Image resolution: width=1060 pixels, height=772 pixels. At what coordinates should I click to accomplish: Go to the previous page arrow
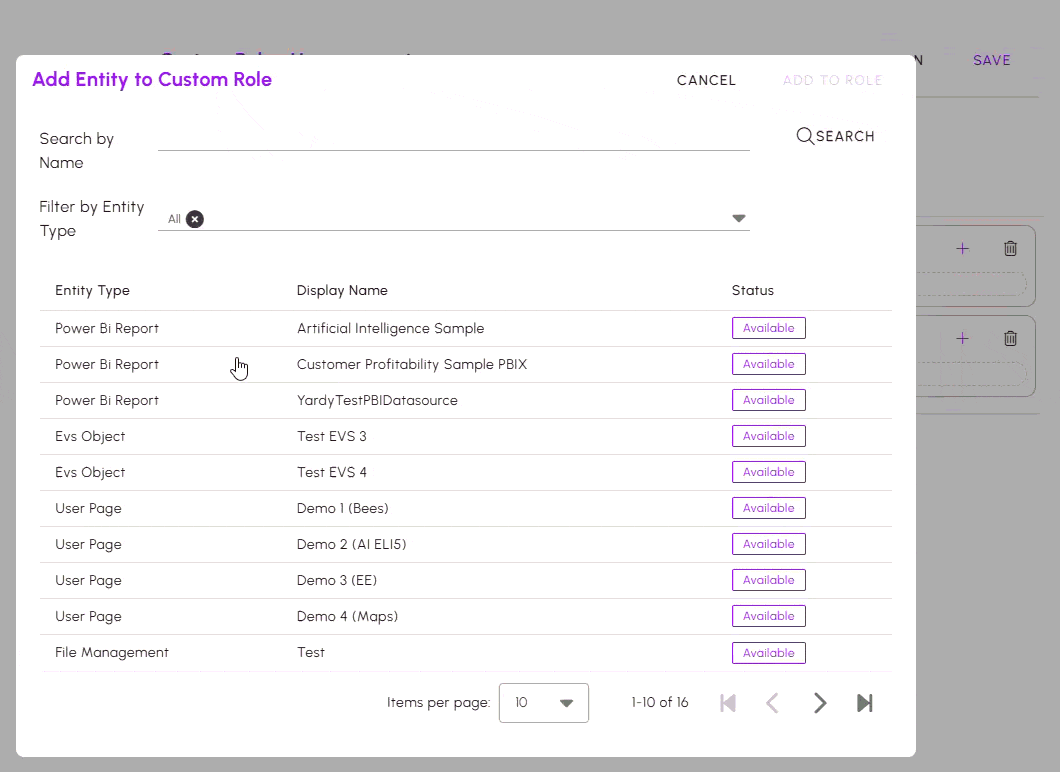tap(772, 703)
